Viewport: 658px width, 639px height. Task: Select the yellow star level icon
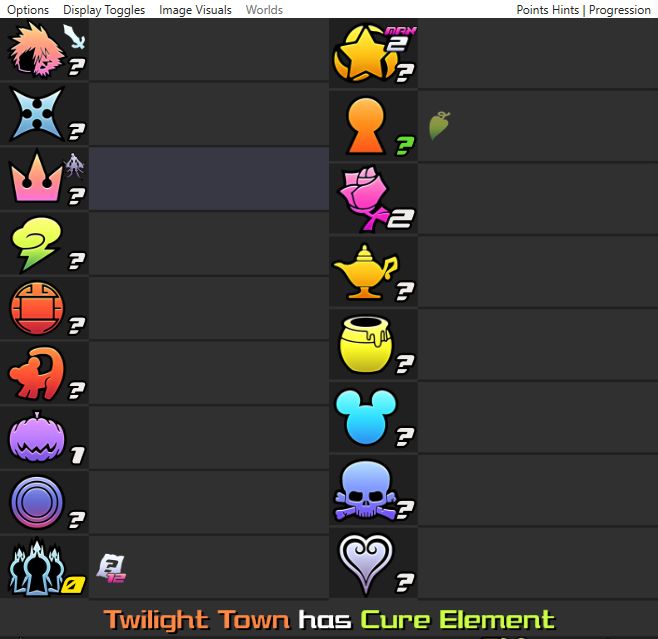[x=364, y=53]
